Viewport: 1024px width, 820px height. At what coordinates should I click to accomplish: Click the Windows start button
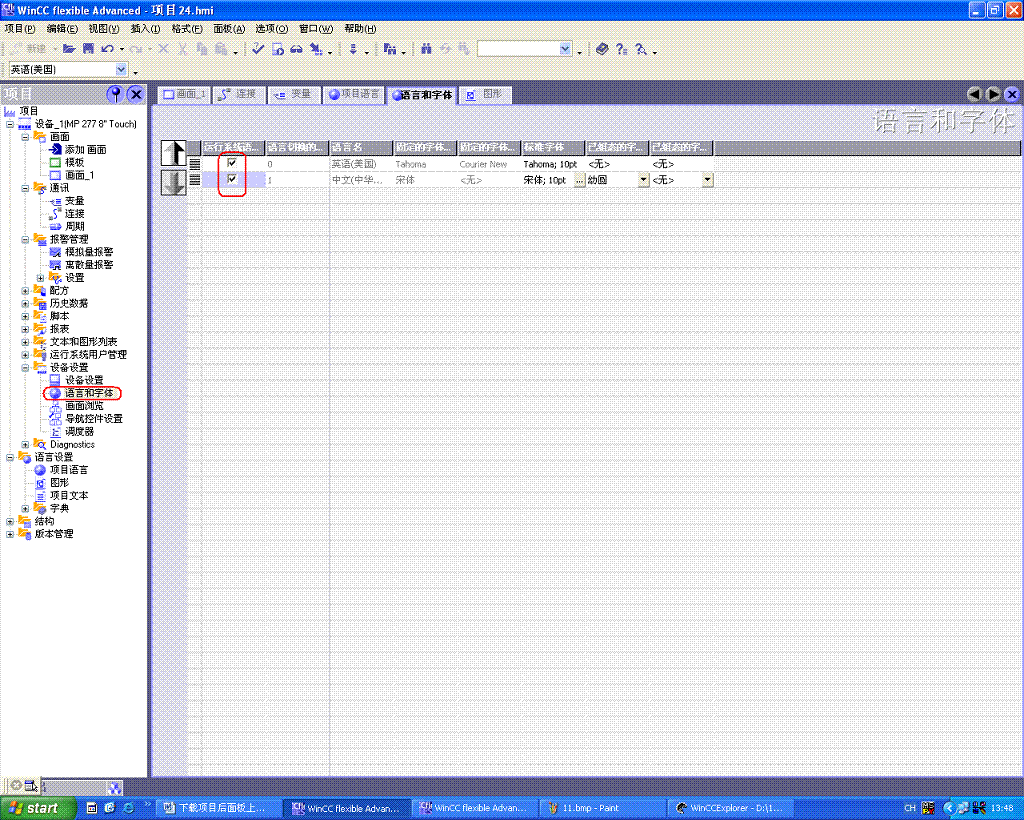click(x=37, y=808)
